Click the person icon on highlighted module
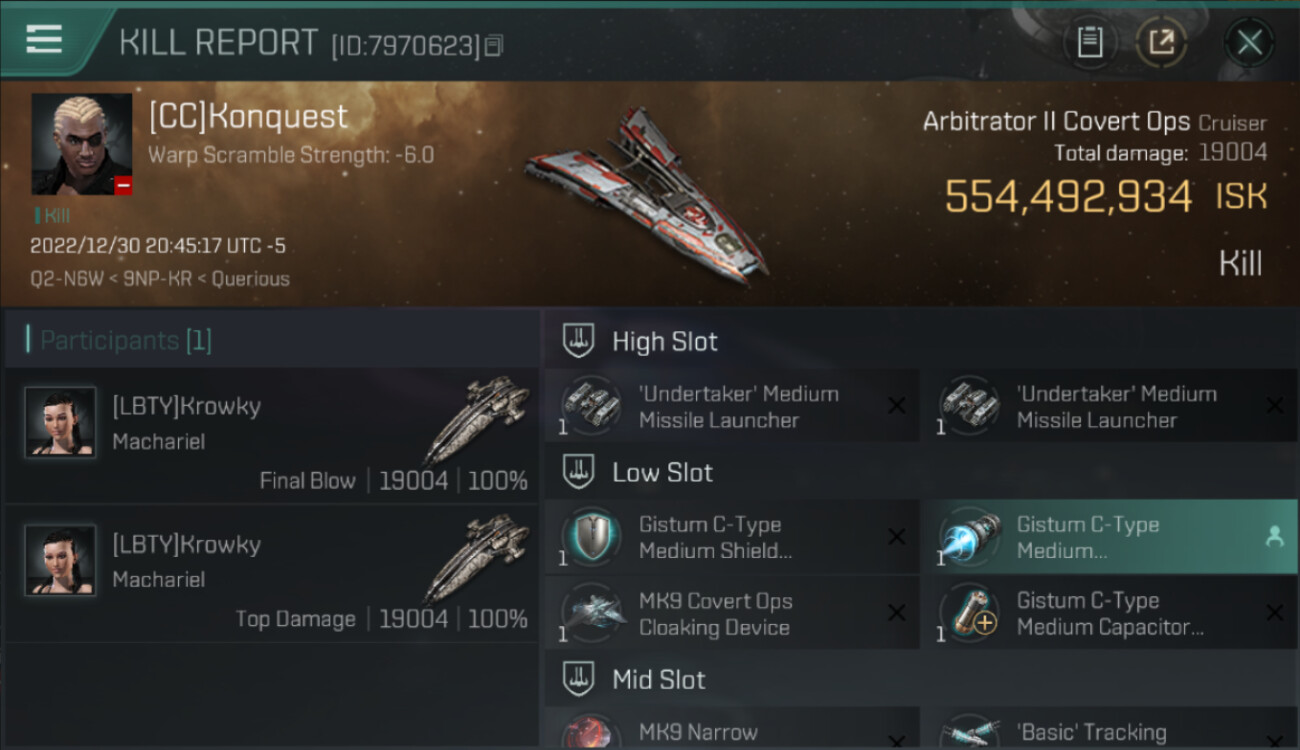Screen dimensions: 1300x750 click(1274, 537)
